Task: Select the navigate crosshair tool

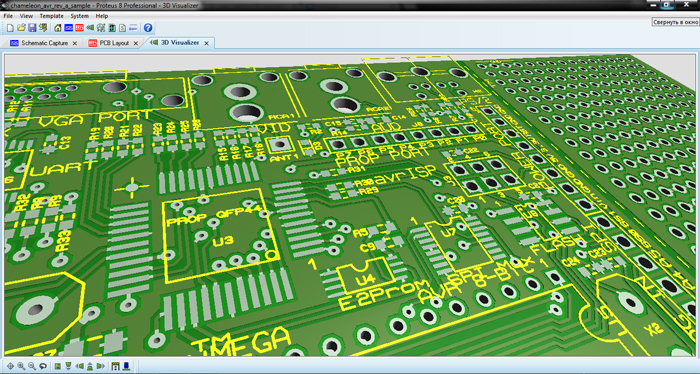Action: point(10,366)
